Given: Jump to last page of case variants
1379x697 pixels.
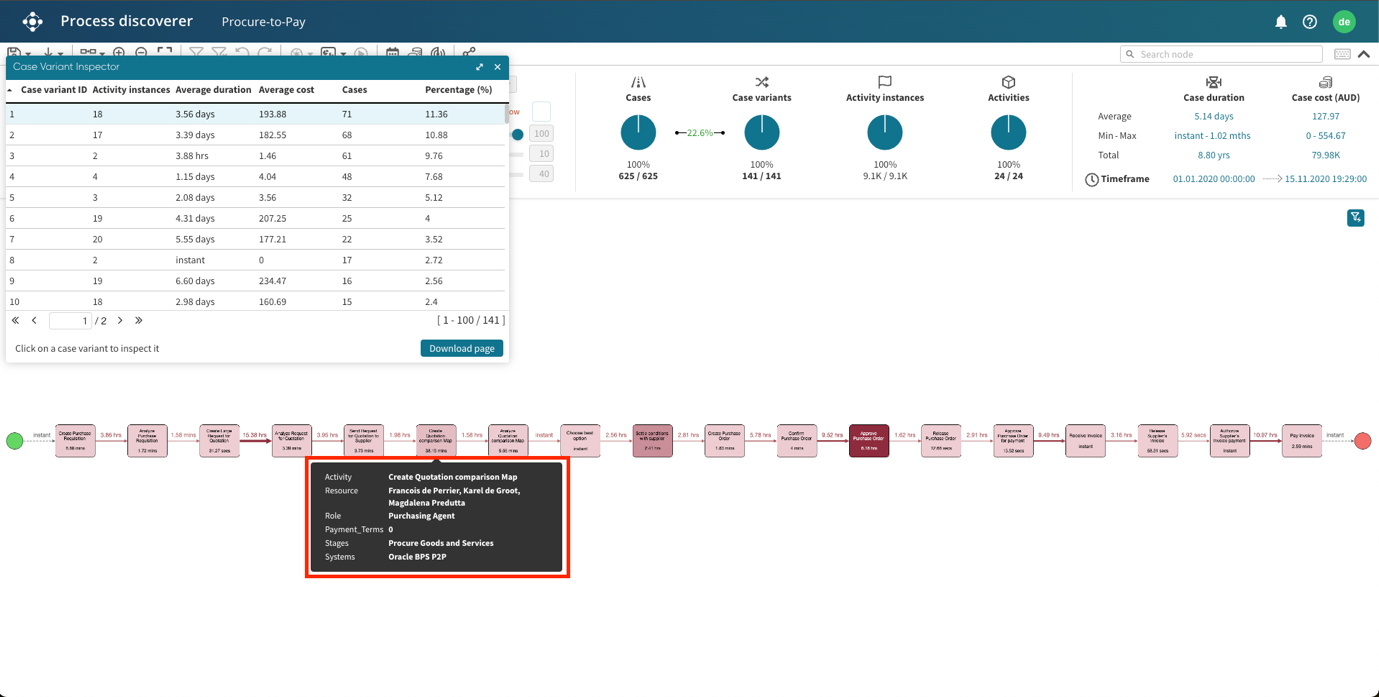Looking at the screenshot, I should pyautogui.click(x=139, y=321).
